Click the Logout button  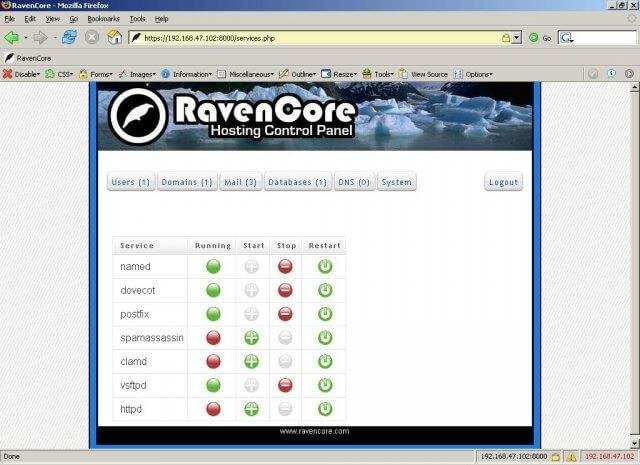pos(504,182)
